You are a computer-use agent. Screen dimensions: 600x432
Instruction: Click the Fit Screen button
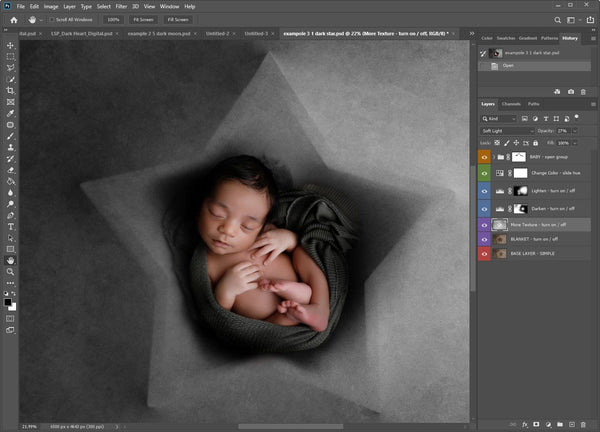coord(144,19)
